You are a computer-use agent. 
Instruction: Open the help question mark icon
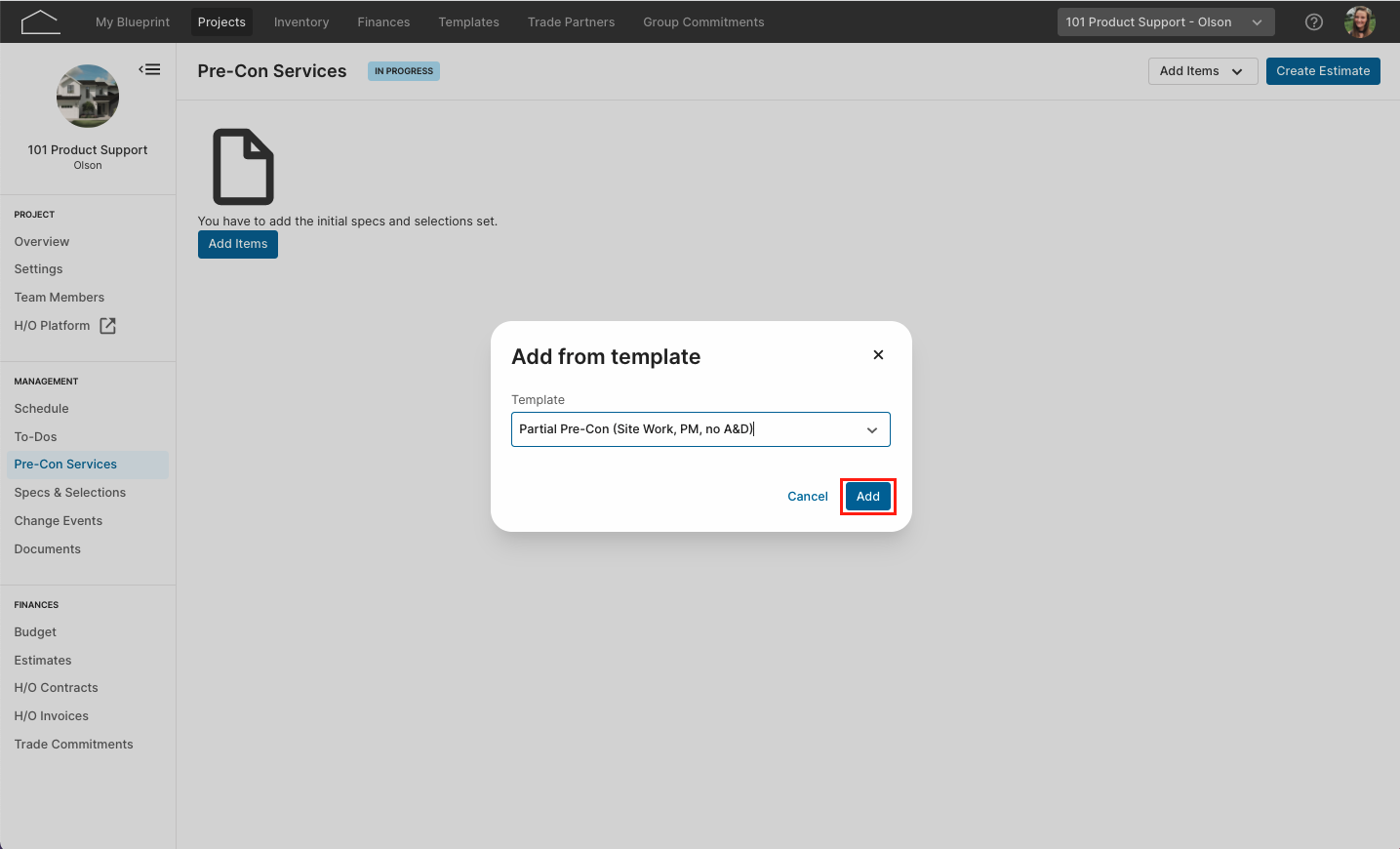click(x=1314, y=21)
